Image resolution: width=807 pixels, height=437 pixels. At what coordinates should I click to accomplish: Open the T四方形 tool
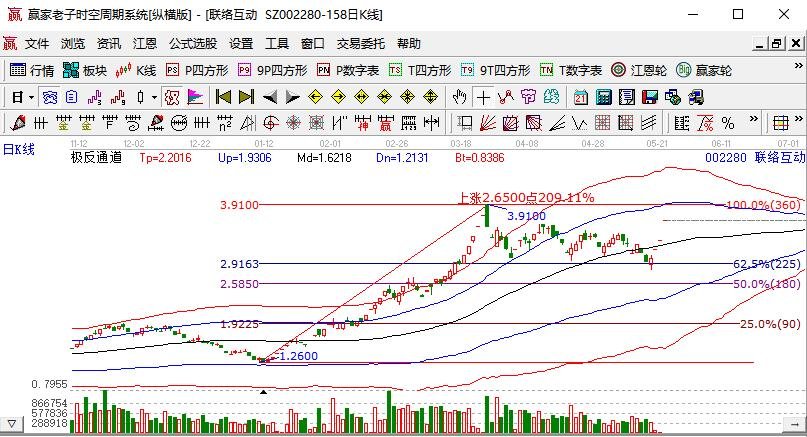point(420,70)
